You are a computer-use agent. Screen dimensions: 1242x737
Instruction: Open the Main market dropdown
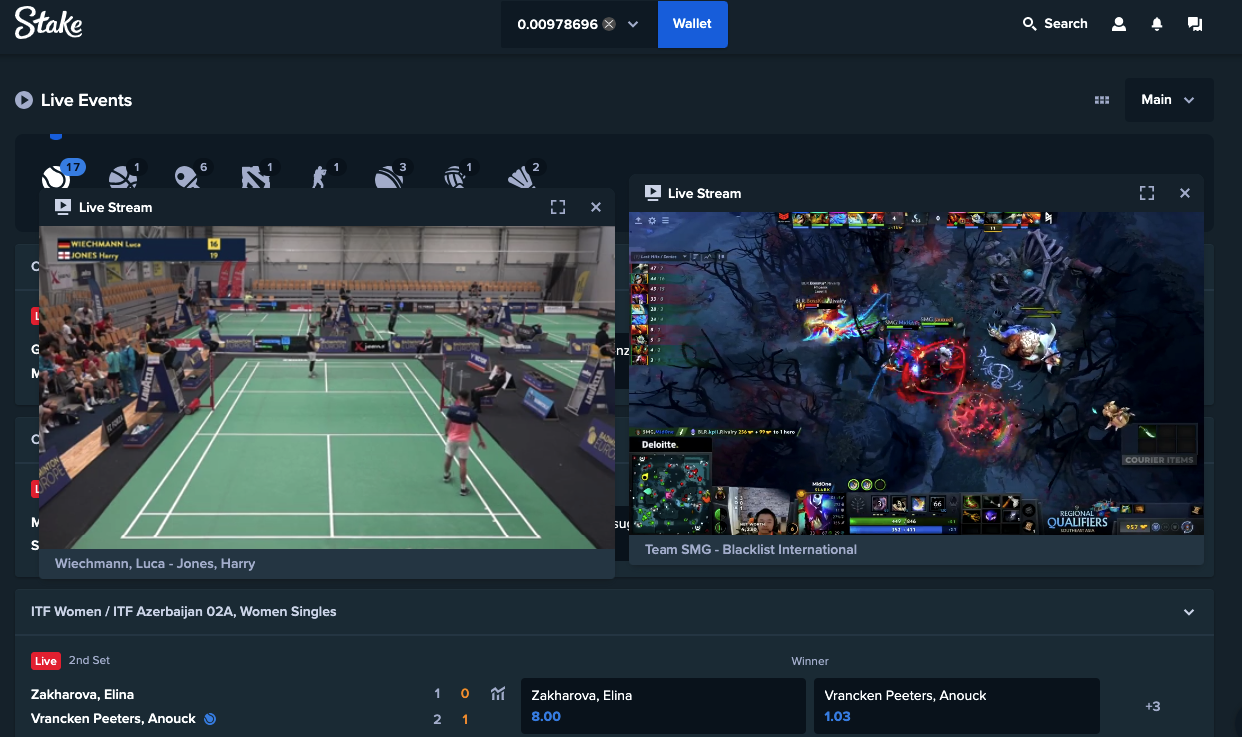(x=1169, y=100)
